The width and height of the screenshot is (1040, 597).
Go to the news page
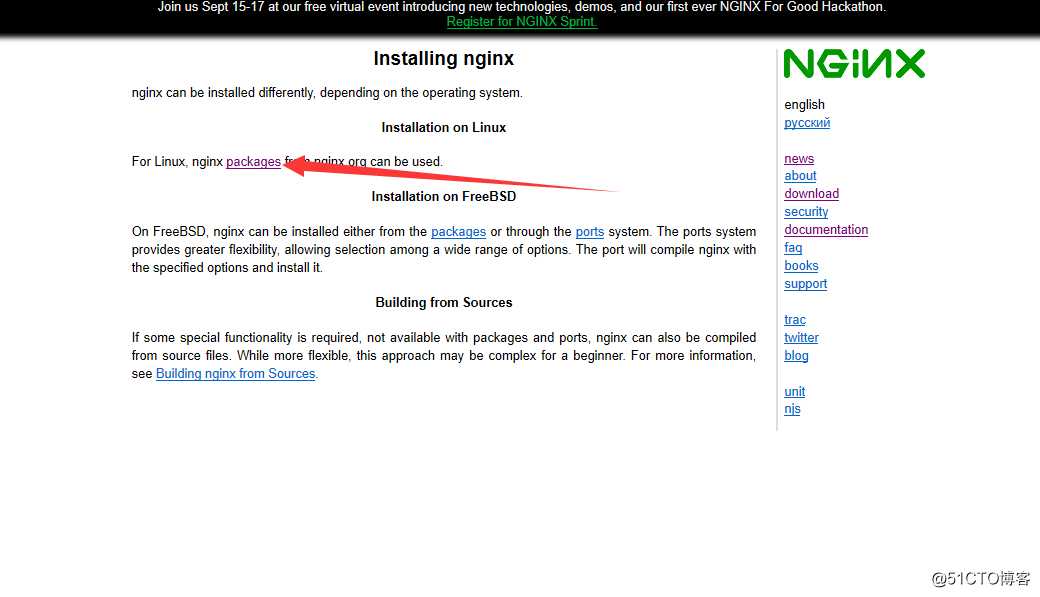[799, 159]
